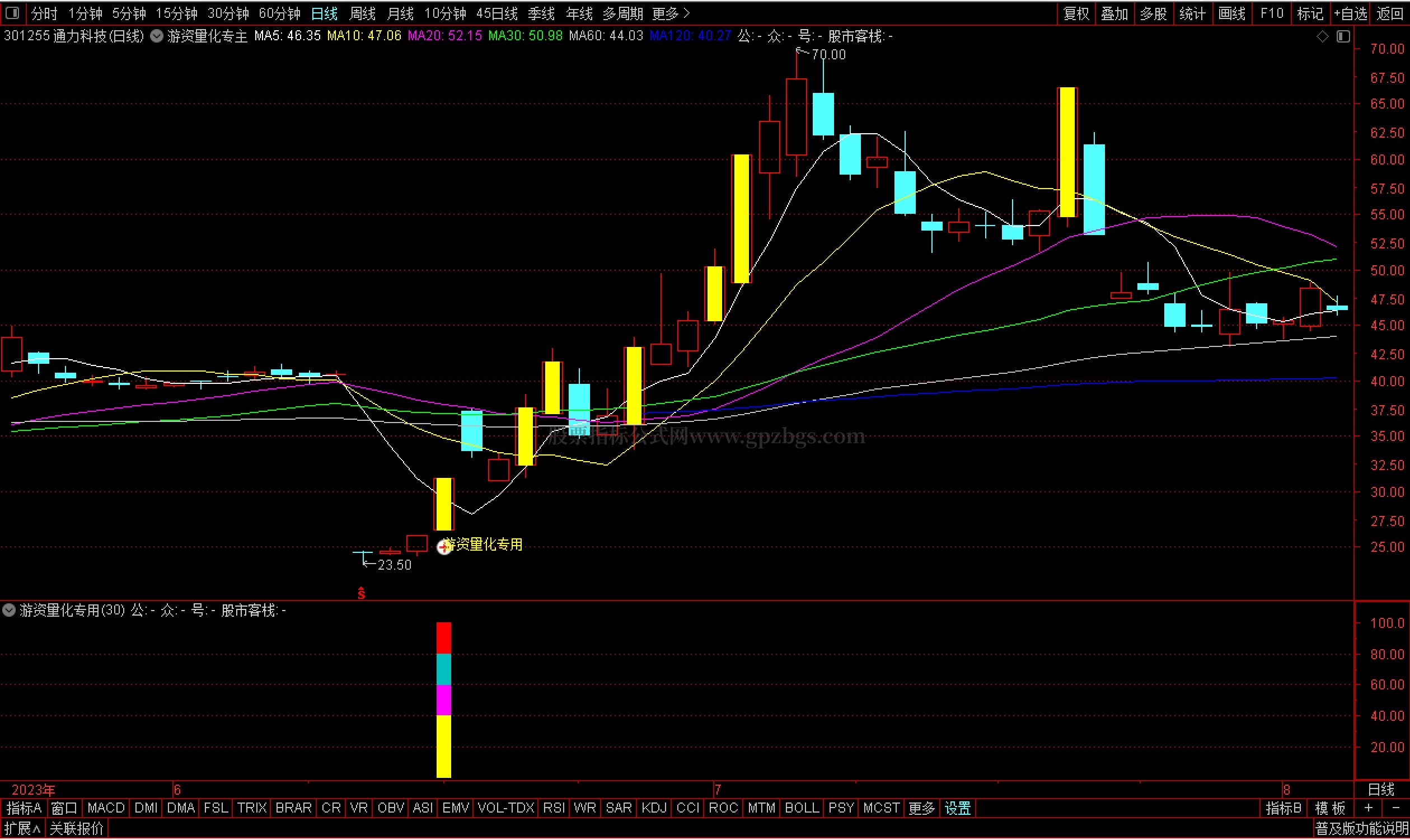Screen dimensions: 1410x840
Task: Select the 窗口 option
Action: [64, 809]
